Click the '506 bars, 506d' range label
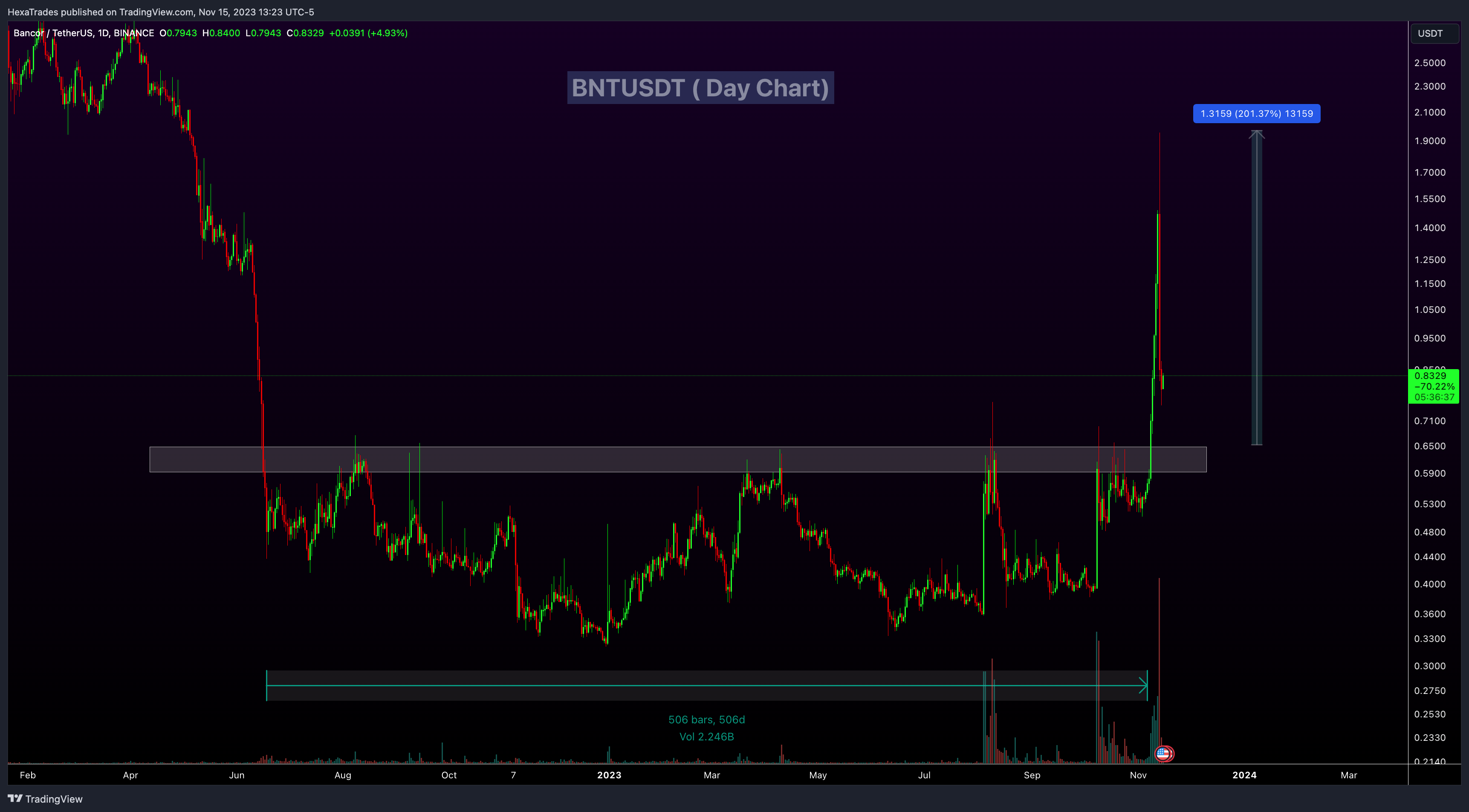1469x812 pixels. [x=706, y=720]
